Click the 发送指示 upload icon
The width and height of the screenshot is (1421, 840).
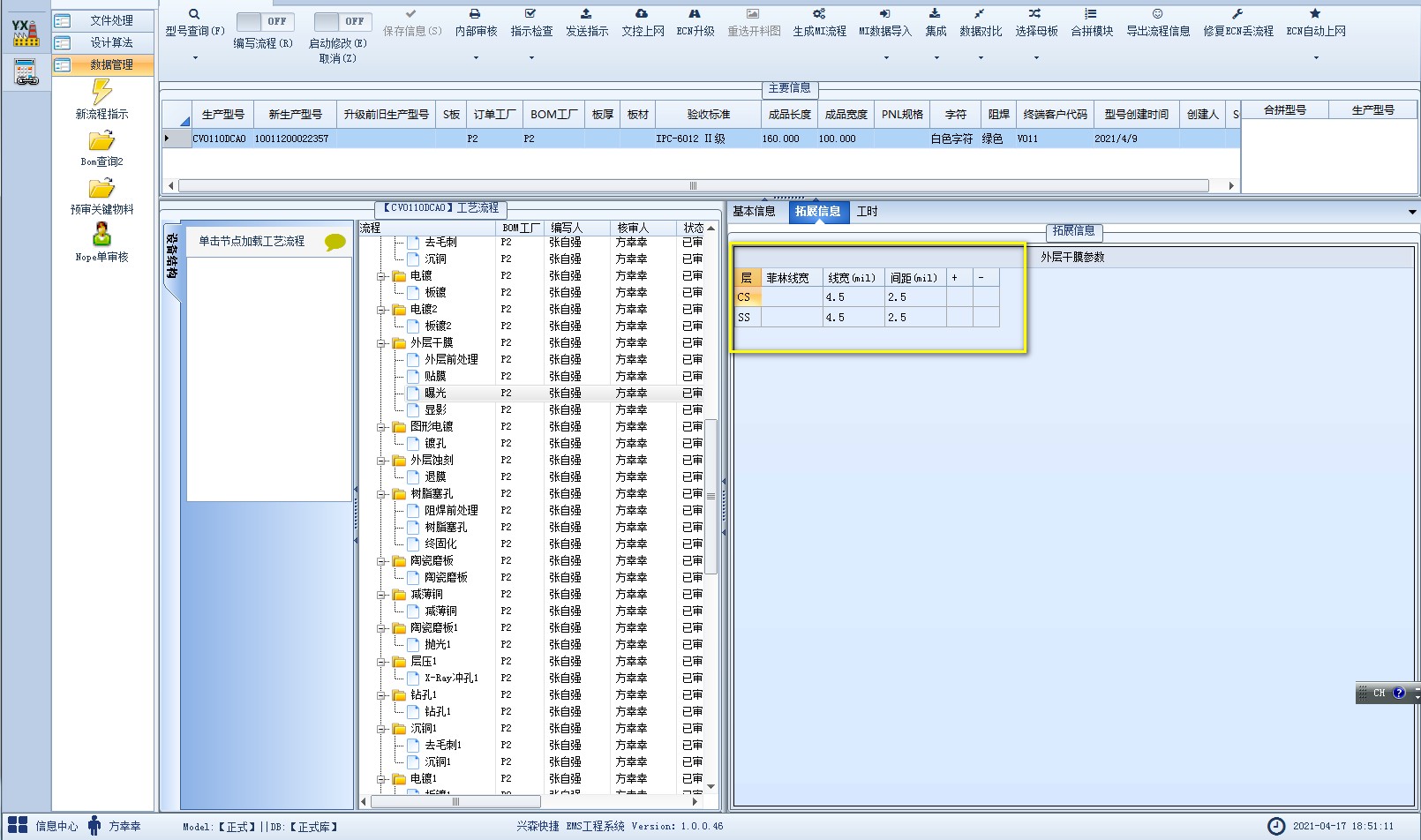(586, 14)
